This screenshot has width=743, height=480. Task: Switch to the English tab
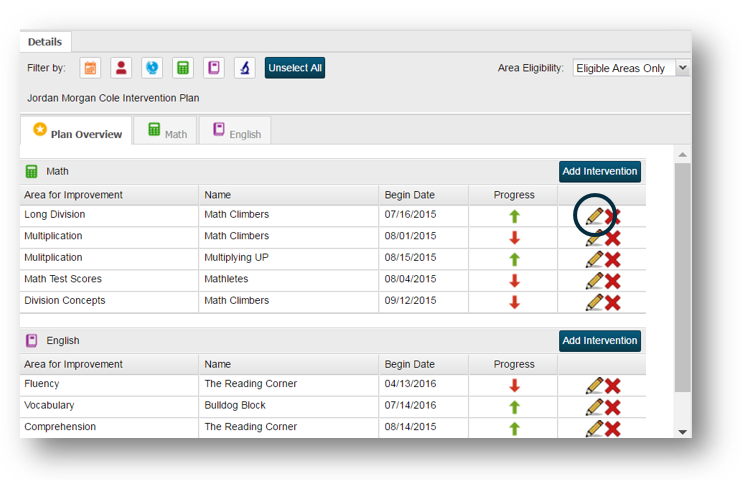point(236,133)
